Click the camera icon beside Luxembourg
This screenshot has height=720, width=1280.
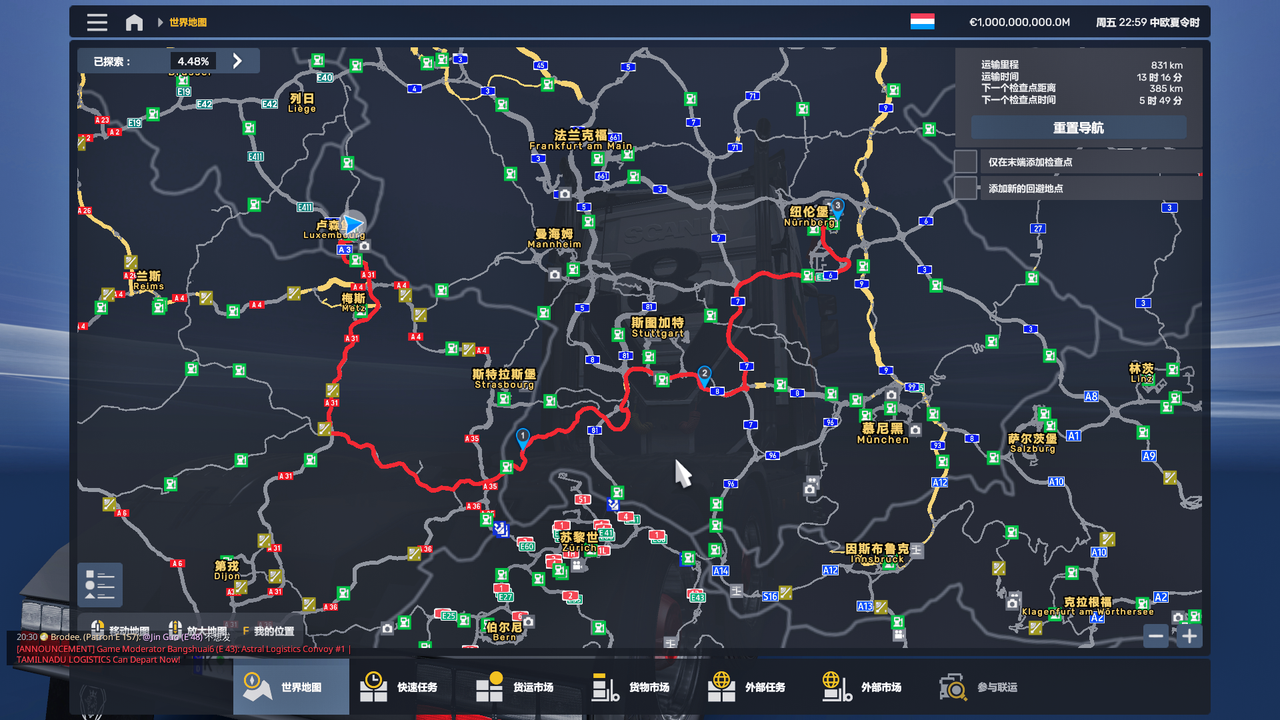pos(364,245)
